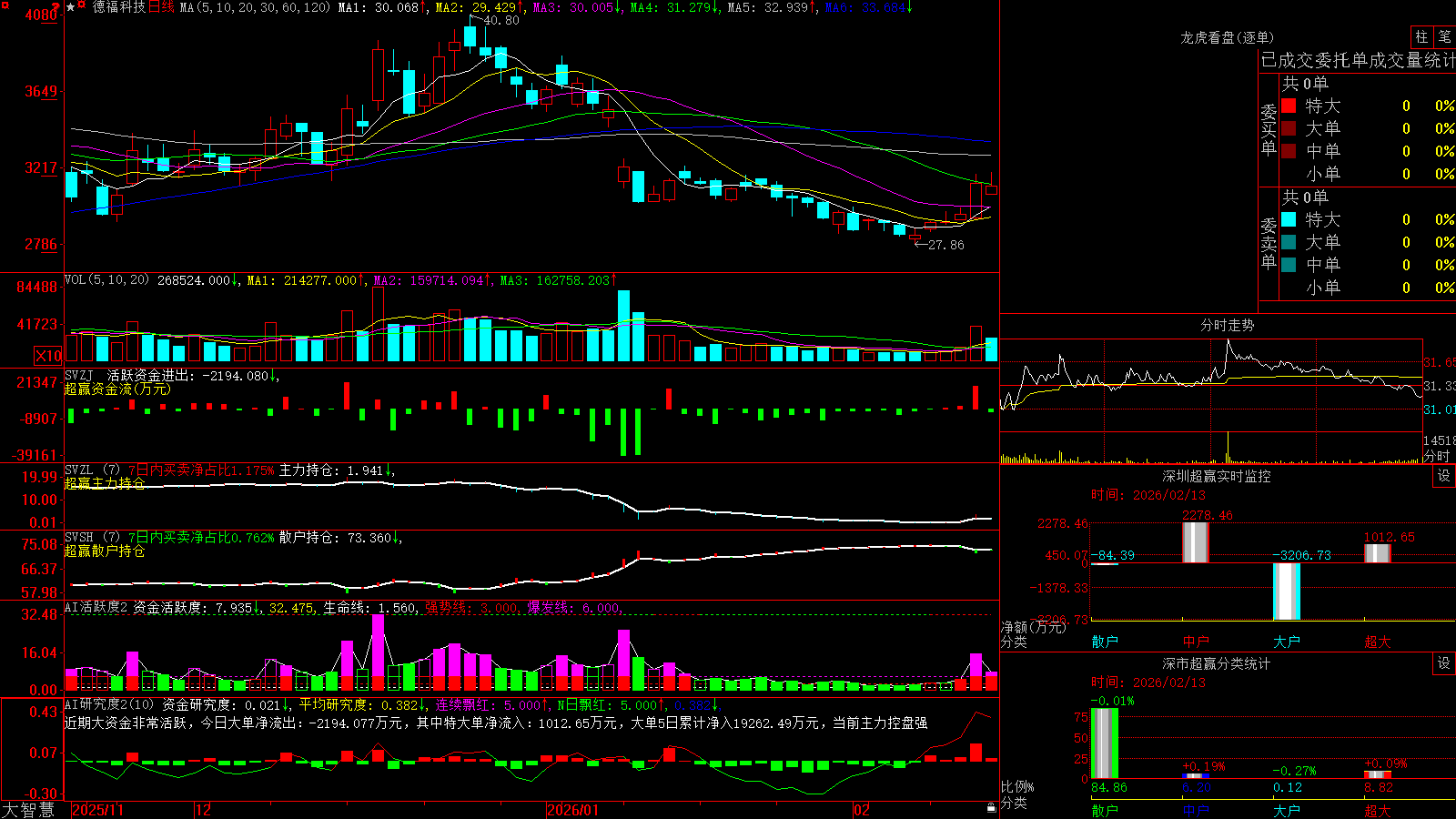Select 超大 in 深市超赢分类统计 chart

click(x=1378, y=810)
